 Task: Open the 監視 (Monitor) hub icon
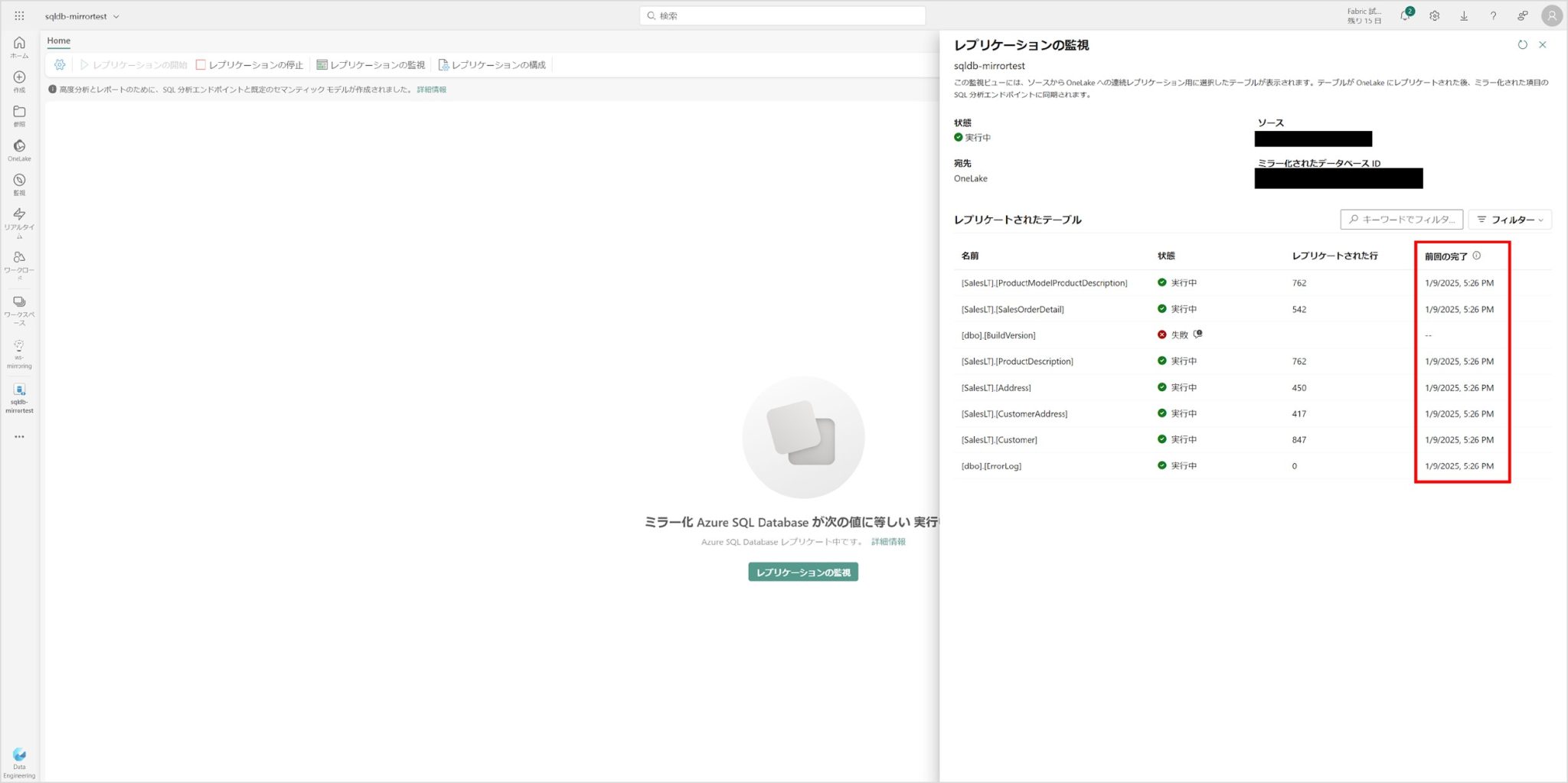tap(19, 181)
